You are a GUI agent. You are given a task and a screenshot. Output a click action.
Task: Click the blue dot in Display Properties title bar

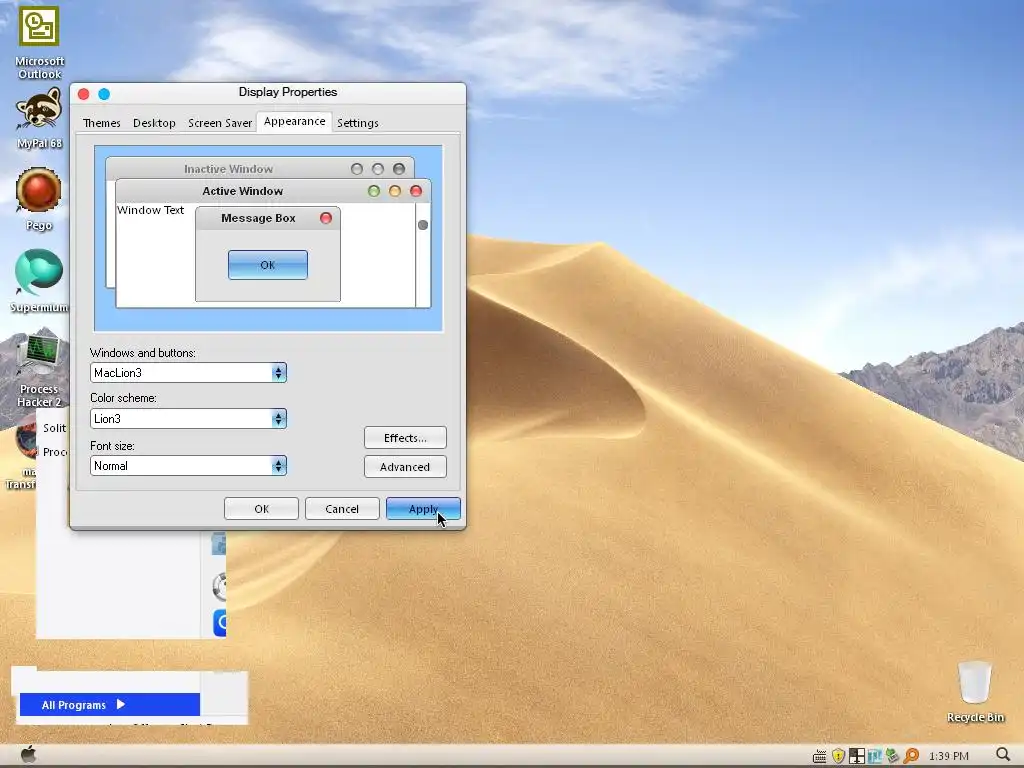tap(104, 94)
